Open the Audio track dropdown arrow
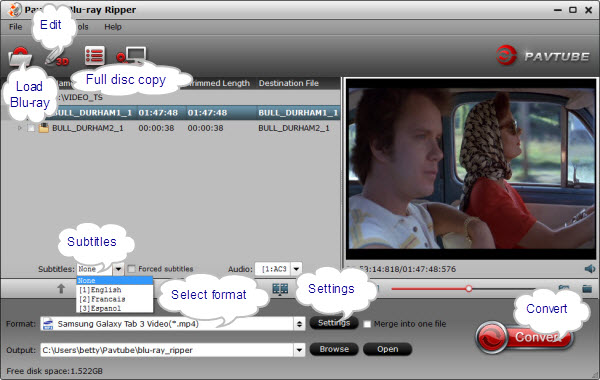The width and height of the screenshot is (600, 380). [x=296, y=269]
